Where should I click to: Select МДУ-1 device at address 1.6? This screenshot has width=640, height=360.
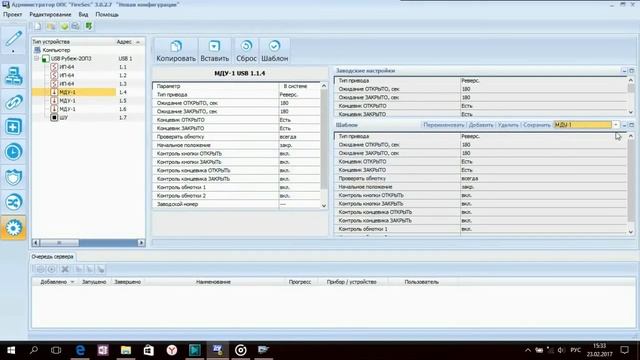[x=67, y=109]
